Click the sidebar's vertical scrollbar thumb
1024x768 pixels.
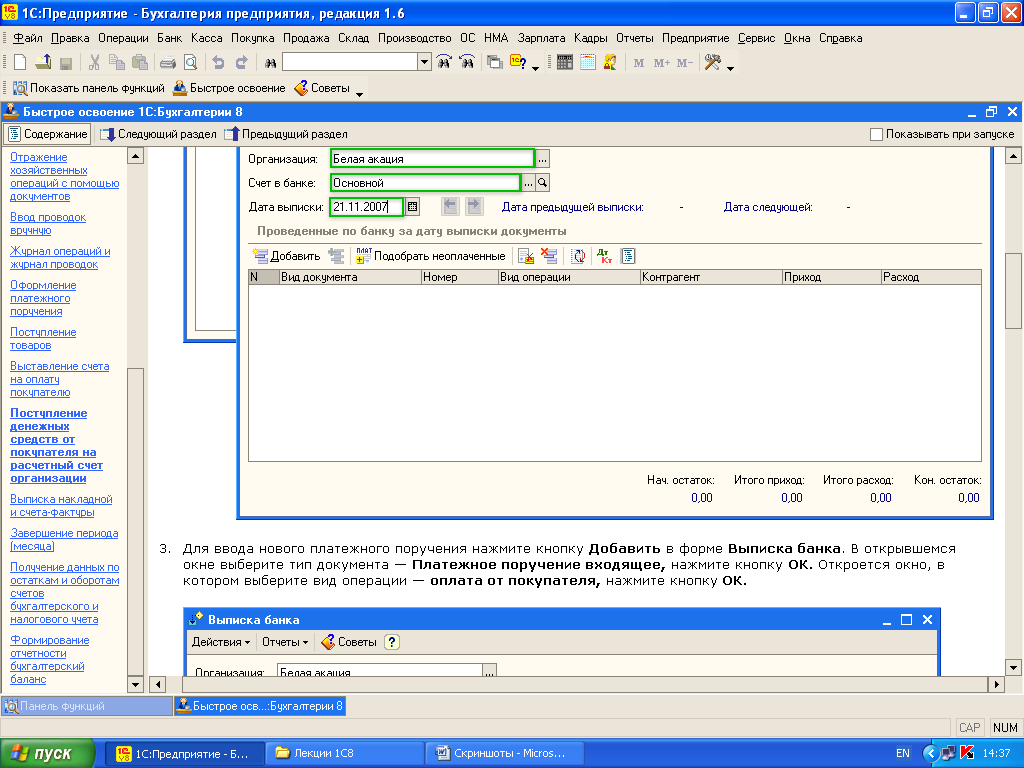click(135, 521)
